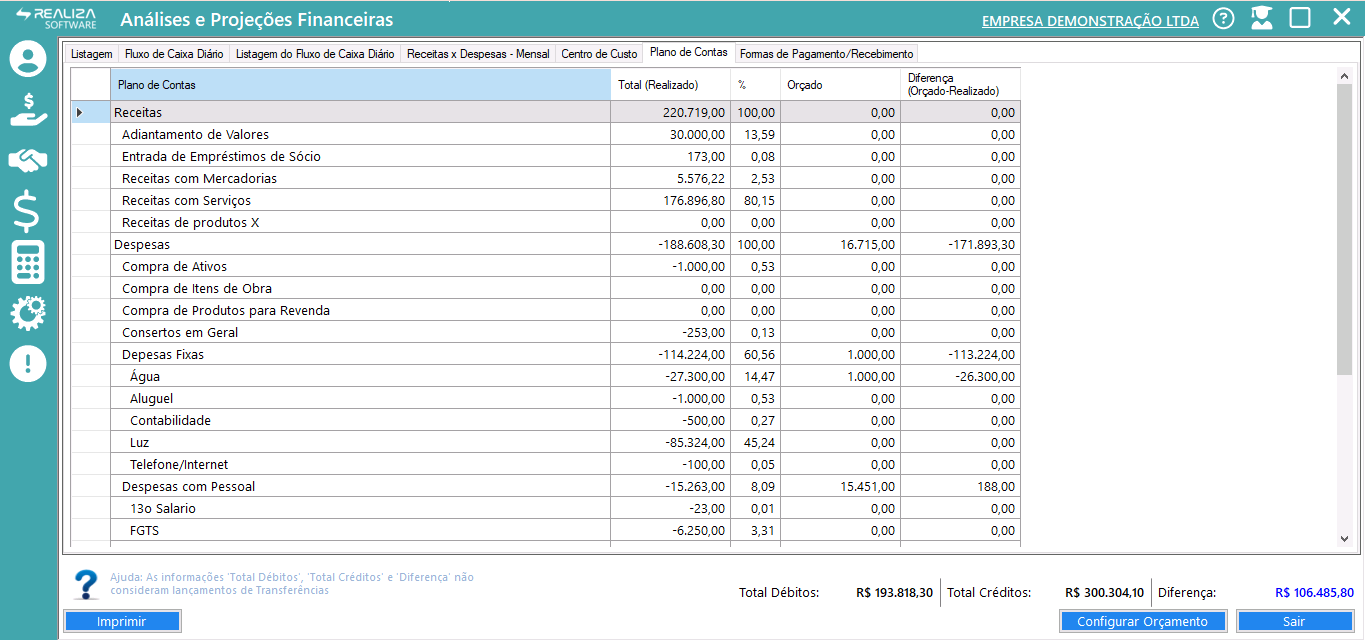
Task: Click the scroll up arrow of the table
Action: (1345, 76)
